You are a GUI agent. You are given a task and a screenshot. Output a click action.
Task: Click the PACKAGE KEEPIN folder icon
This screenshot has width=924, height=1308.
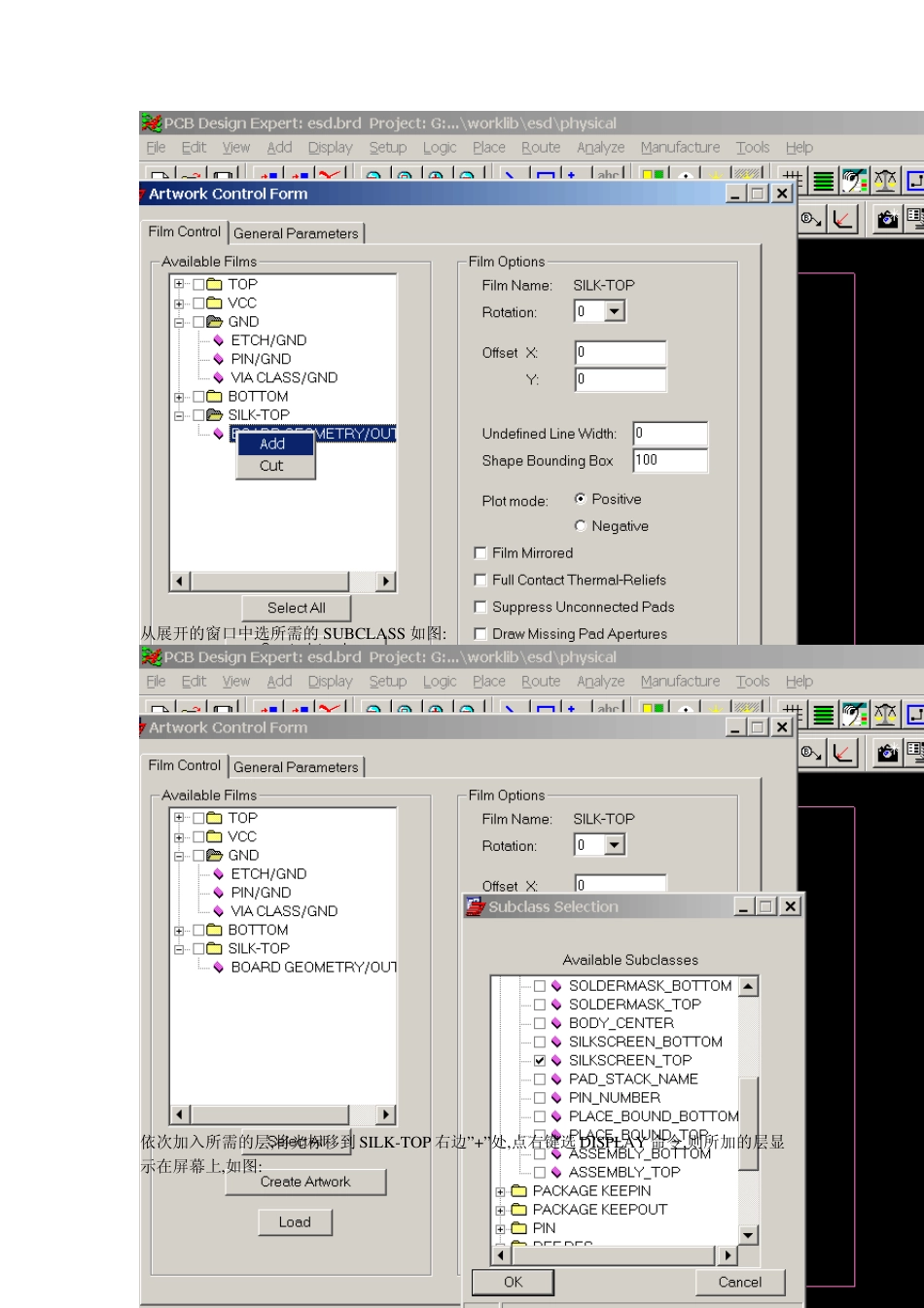click(519, 1191)
